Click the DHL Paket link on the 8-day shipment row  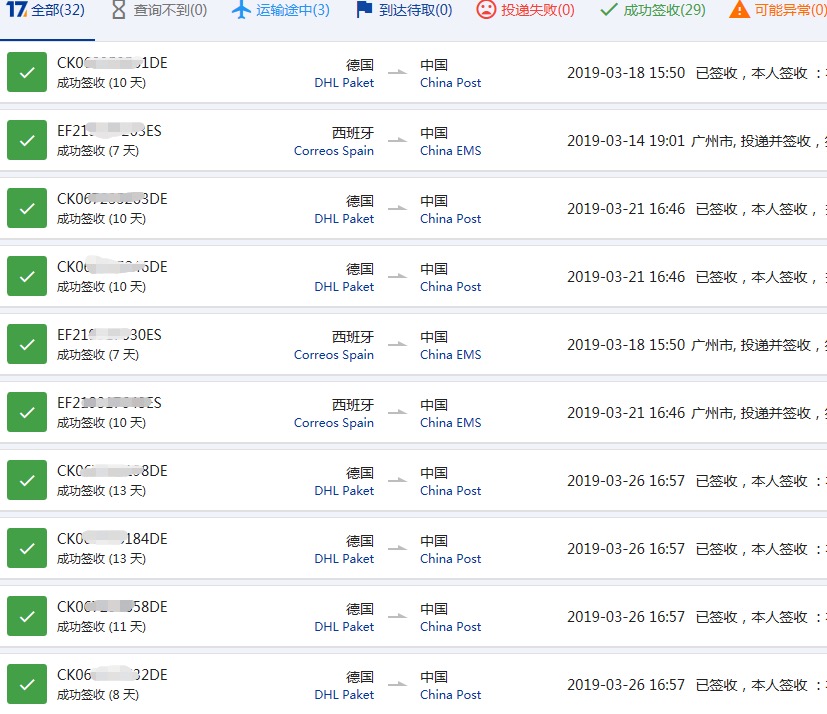344,695
